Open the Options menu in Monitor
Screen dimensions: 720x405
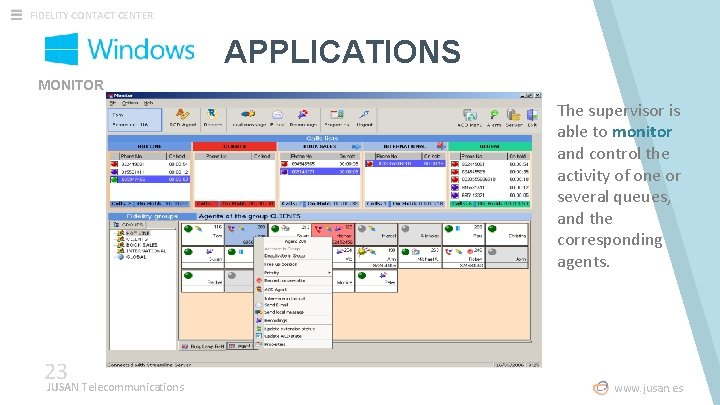[130, 103]
